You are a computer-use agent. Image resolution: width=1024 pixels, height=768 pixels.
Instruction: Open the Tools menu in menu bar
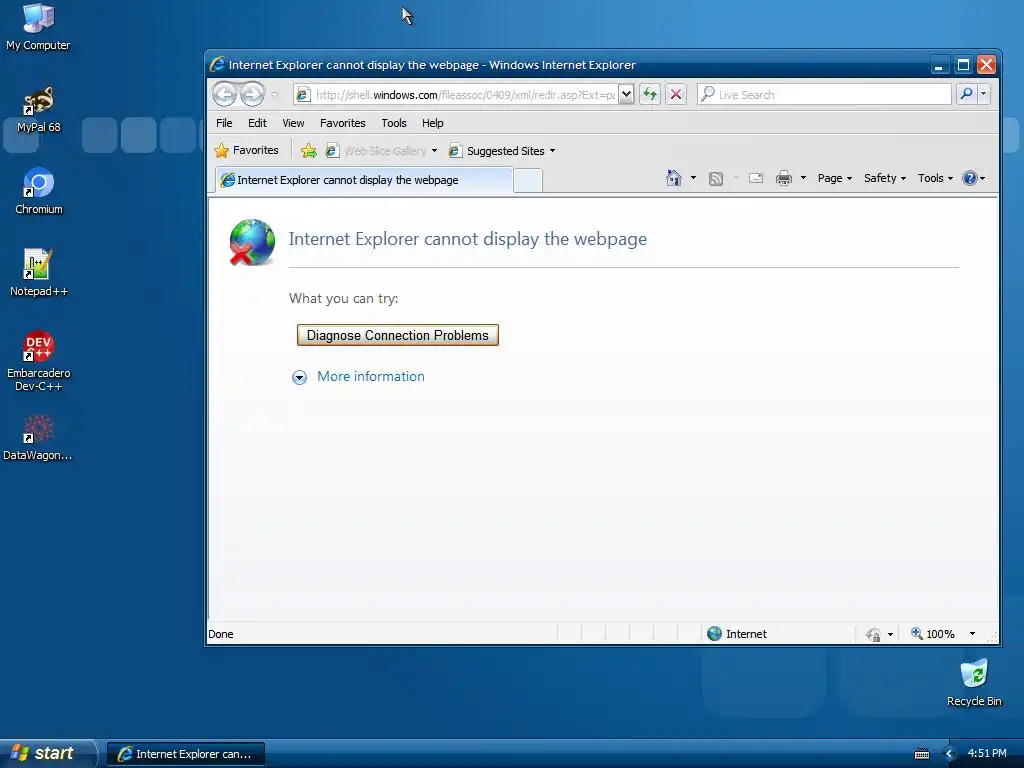394,123
